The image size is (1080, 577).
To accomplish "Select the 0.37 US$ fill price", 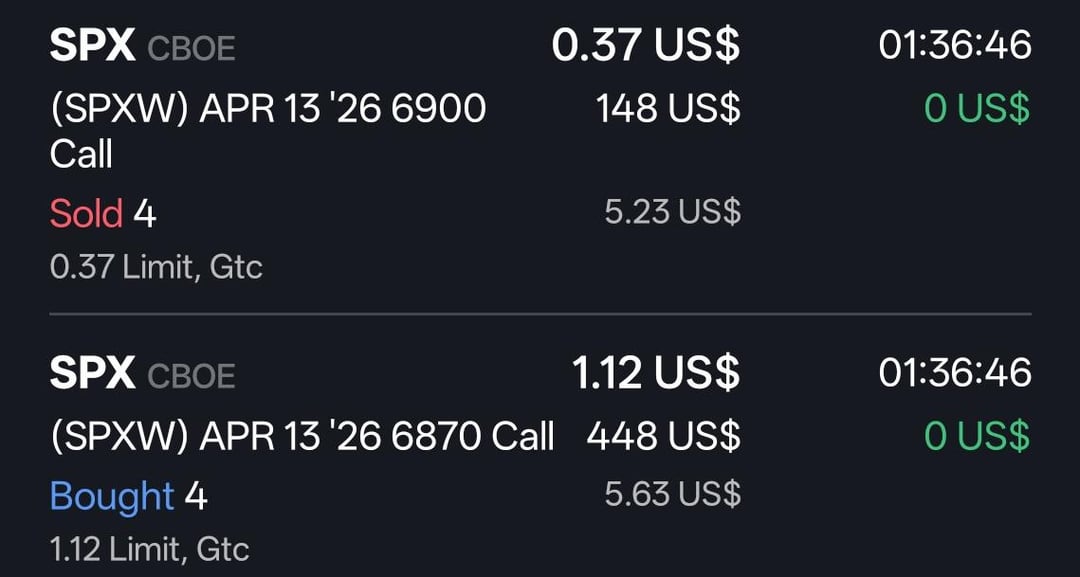I will 646,46.
